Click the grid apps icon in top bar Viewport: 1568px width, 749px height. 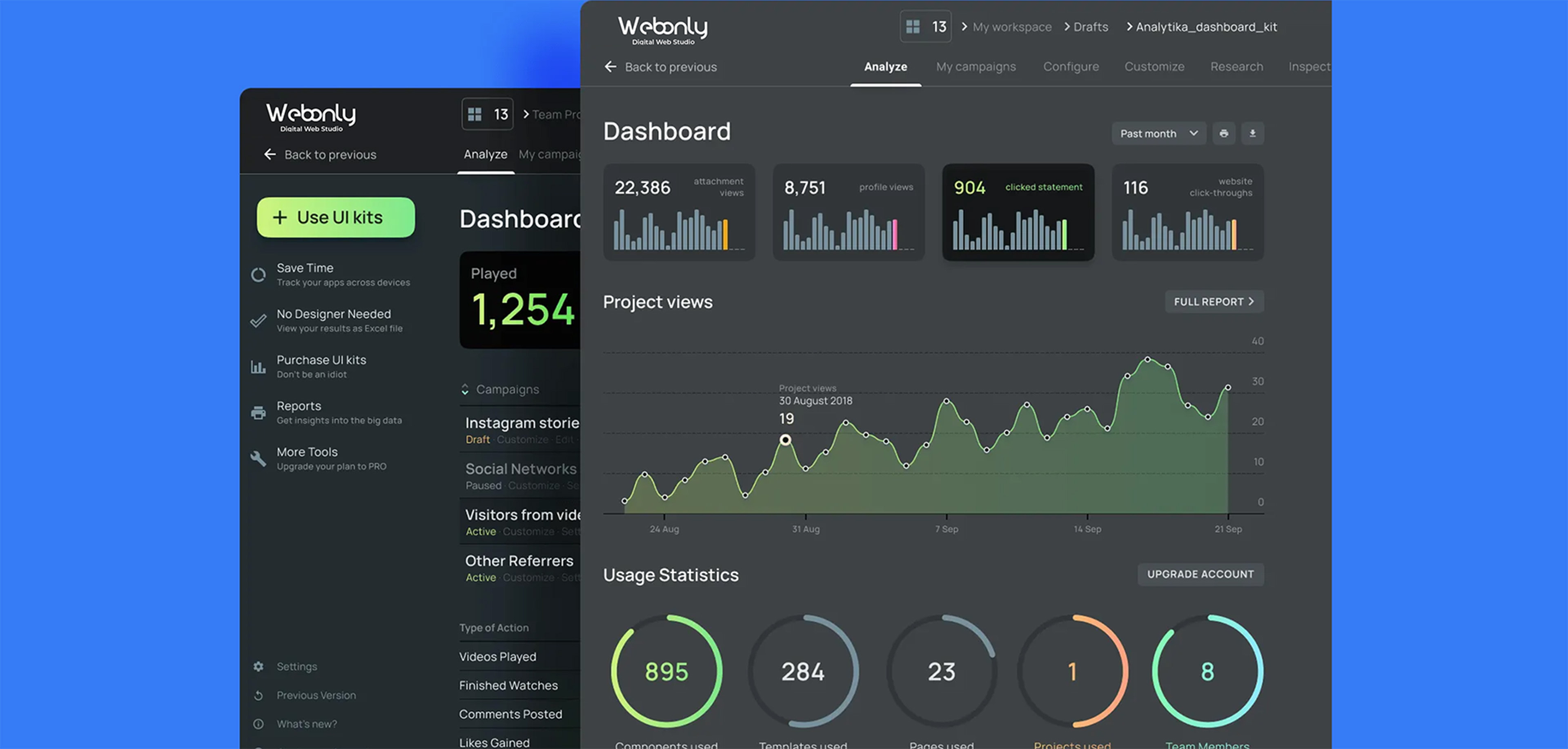[913, 27]
